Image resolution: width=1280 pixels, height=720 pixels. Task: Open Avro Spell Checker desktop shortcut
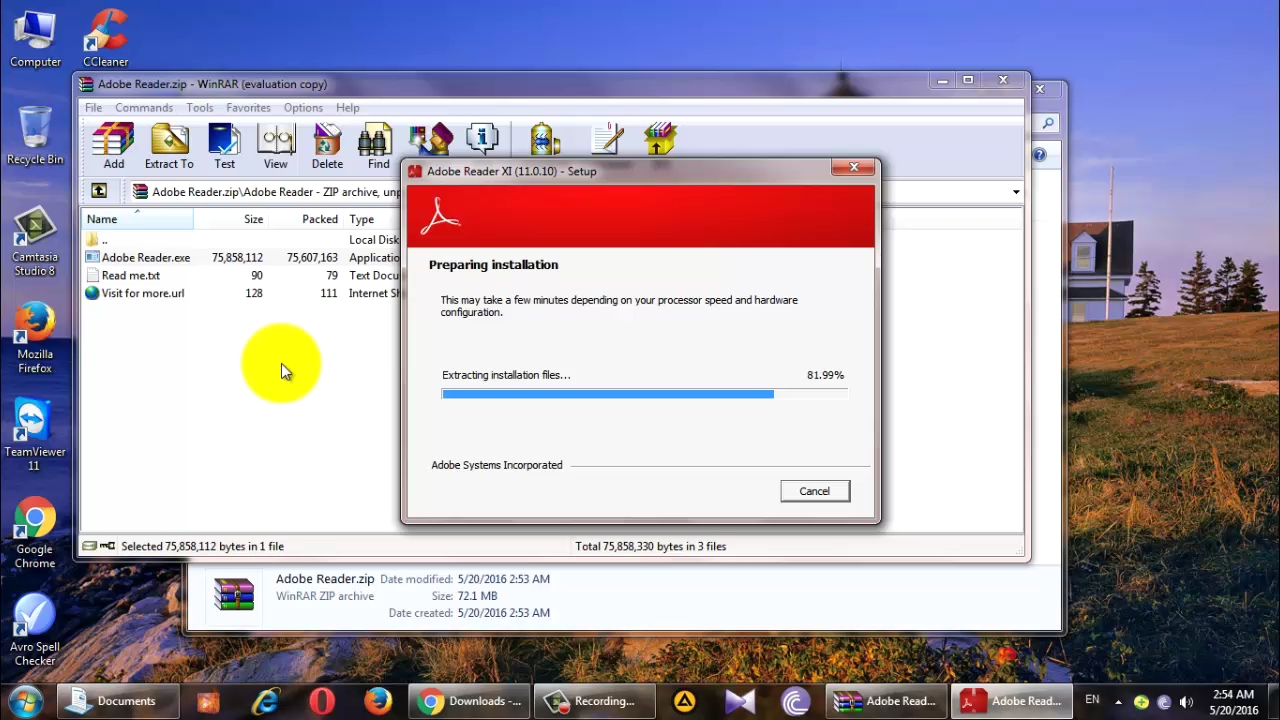point(35,631)
